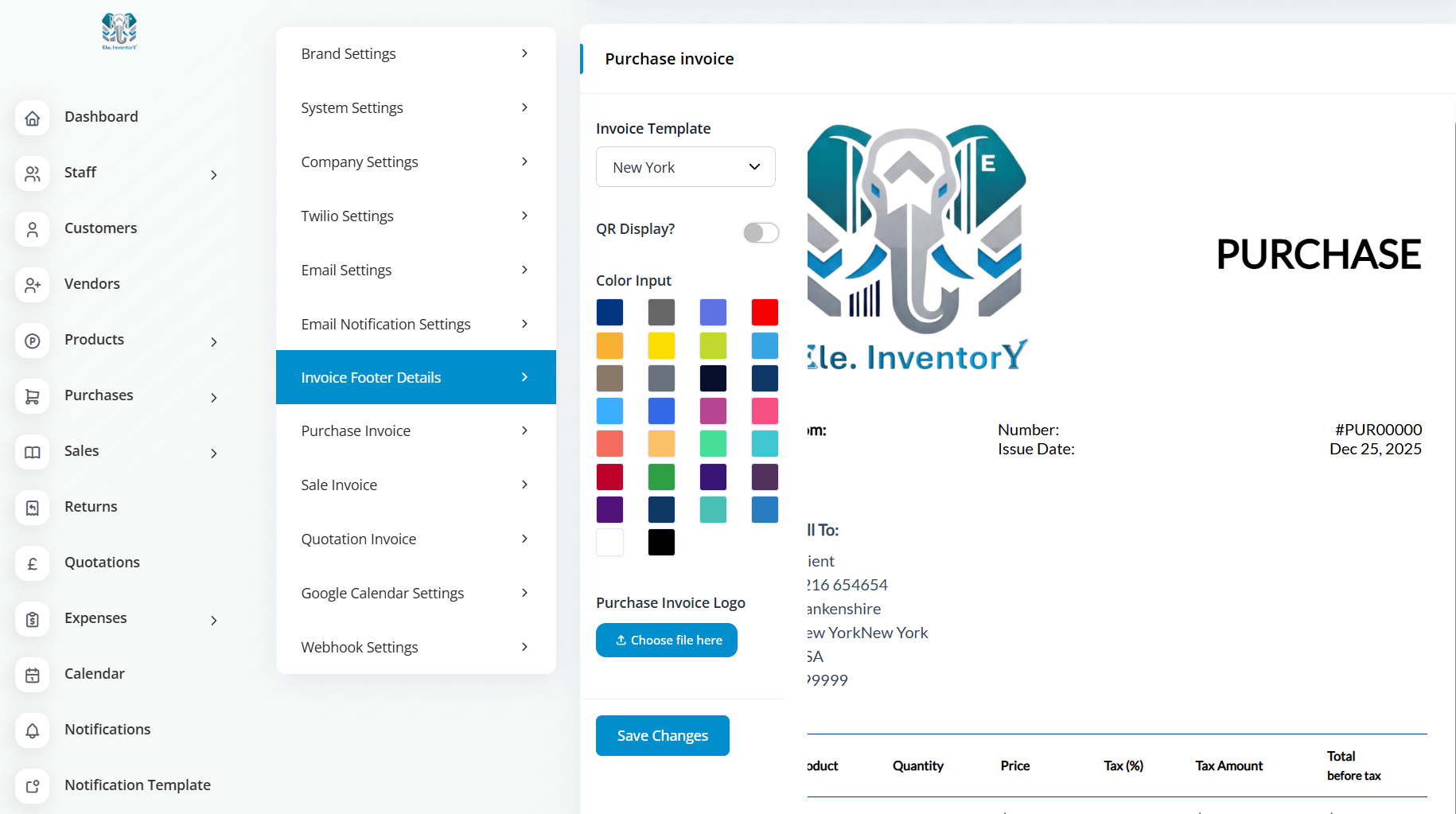Click the Notifications bell icon

(33, 730)
